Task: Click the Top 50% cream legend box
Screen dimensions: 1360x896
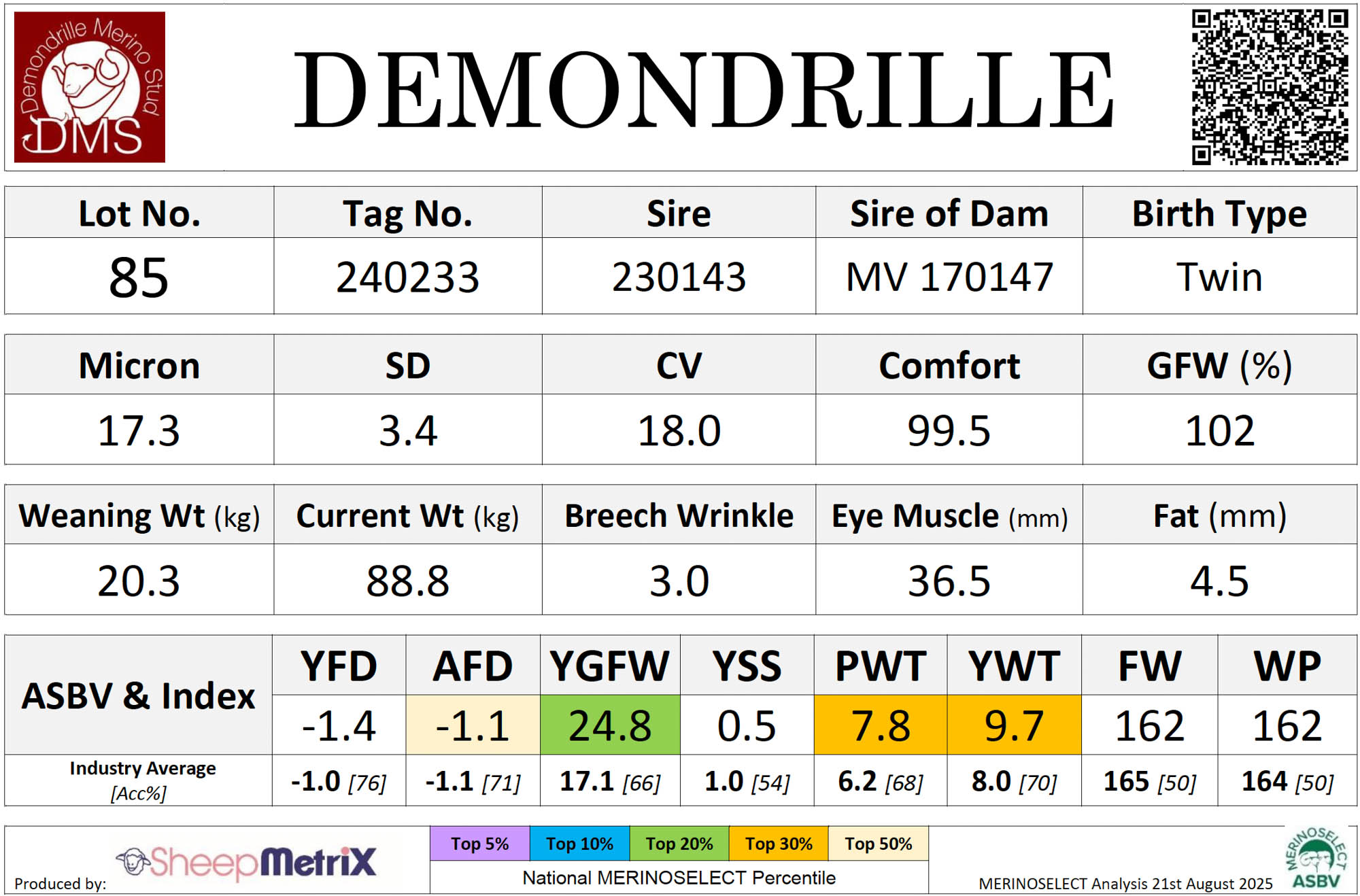Action: pyautogui.click(x=878, y=844)
